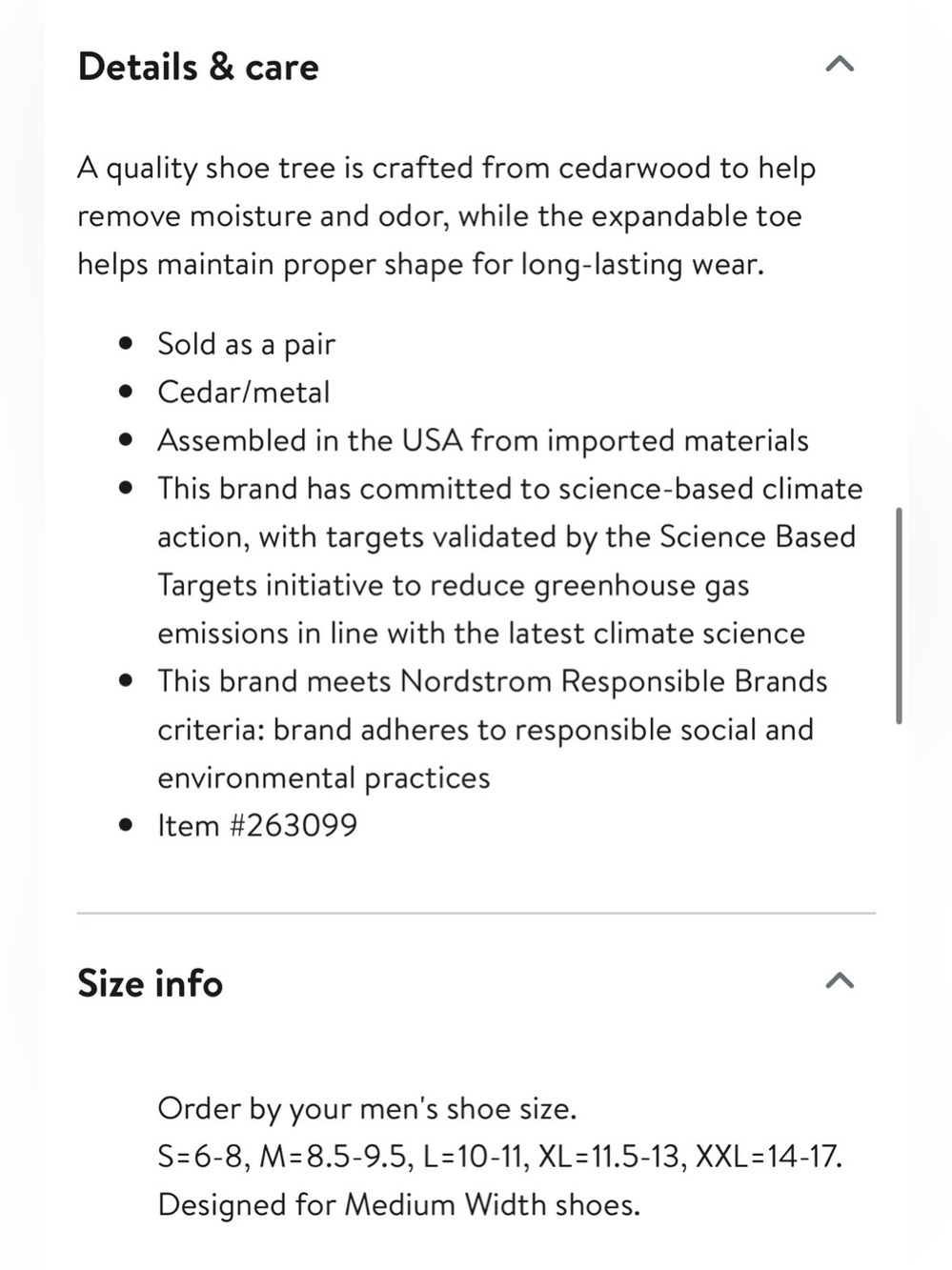Click bullet dot beside Nordstrom Responsible Brands
Viewport: 952px width, 1270px height.
point(126,681)
